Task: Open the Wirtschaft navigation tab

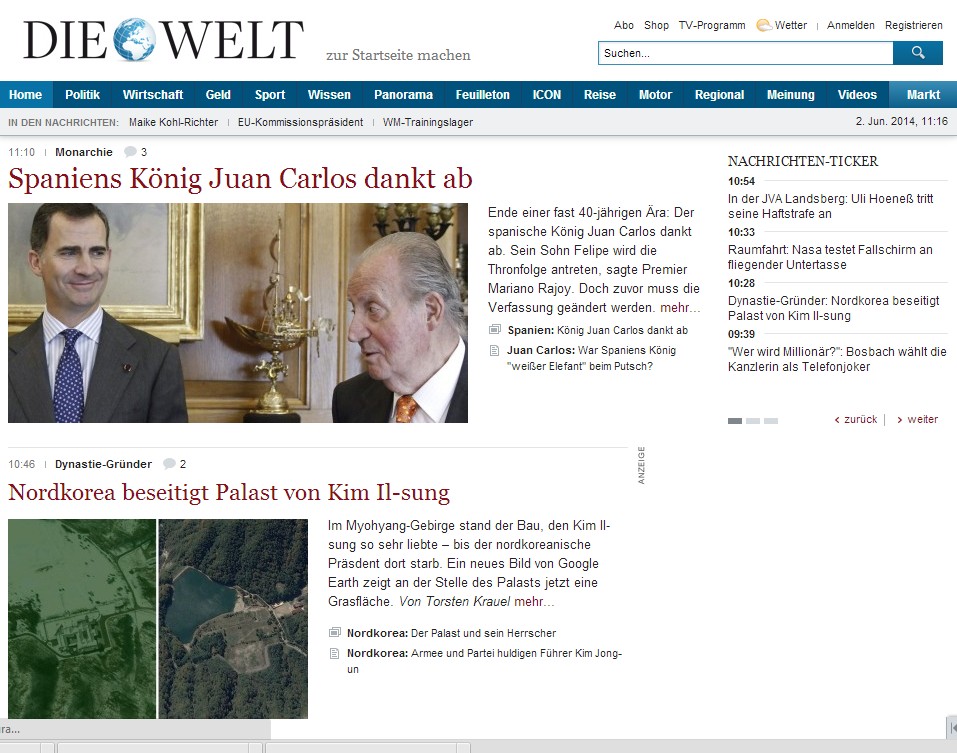Action: click(x=153, y=95)
